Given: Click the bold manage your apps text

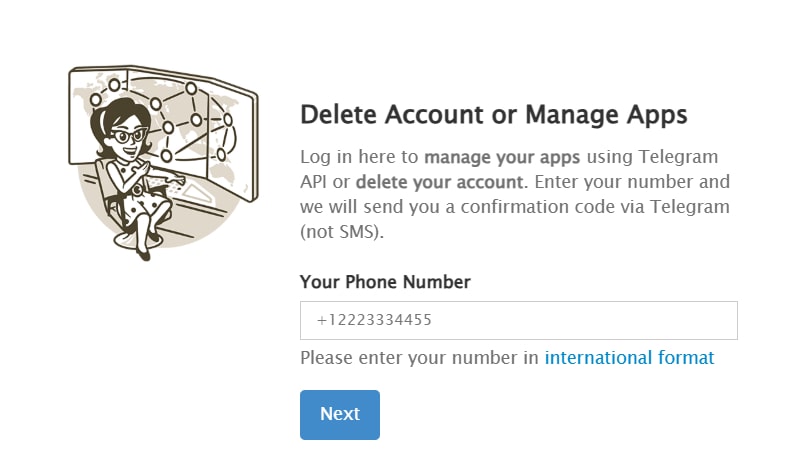Looking at the screenshot, I should click(x=502, y=157).
